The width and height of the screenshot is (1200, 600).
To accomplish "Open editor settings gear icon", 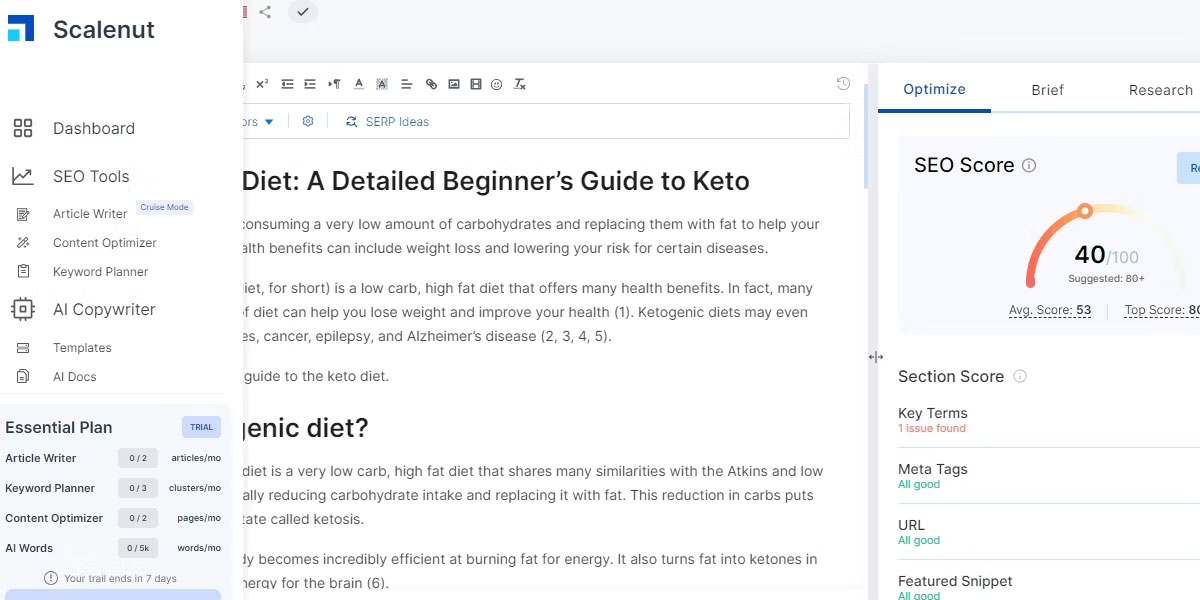I will 308,121.
